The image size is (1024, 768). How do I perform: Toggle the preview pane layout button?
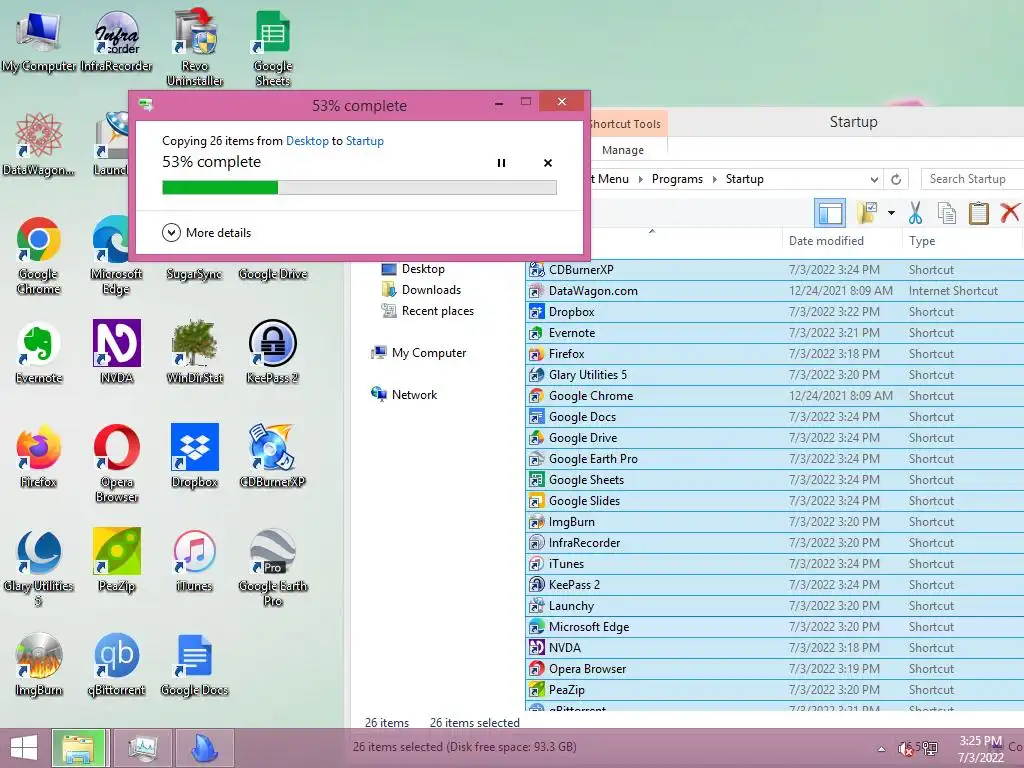coord(830,213)
